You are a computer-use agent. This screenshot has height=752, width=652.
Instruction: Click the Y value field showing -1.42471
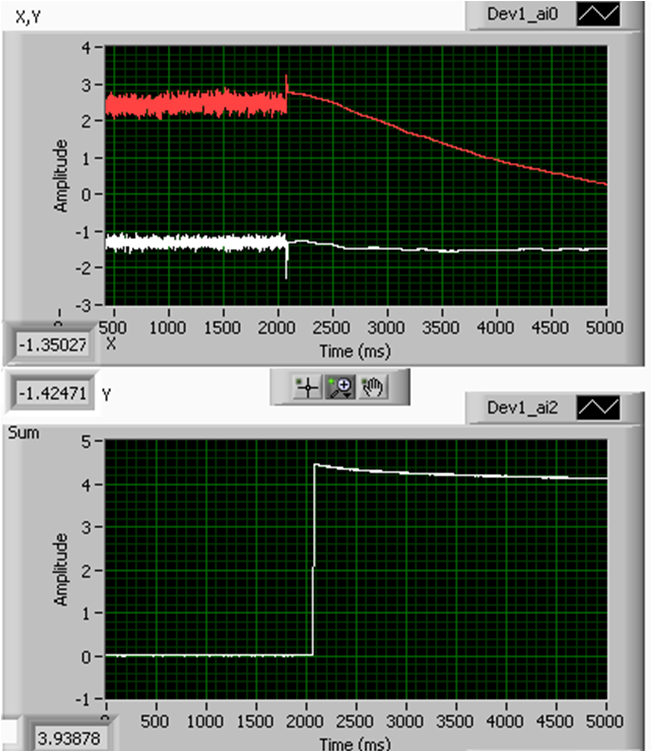(54, 395)
